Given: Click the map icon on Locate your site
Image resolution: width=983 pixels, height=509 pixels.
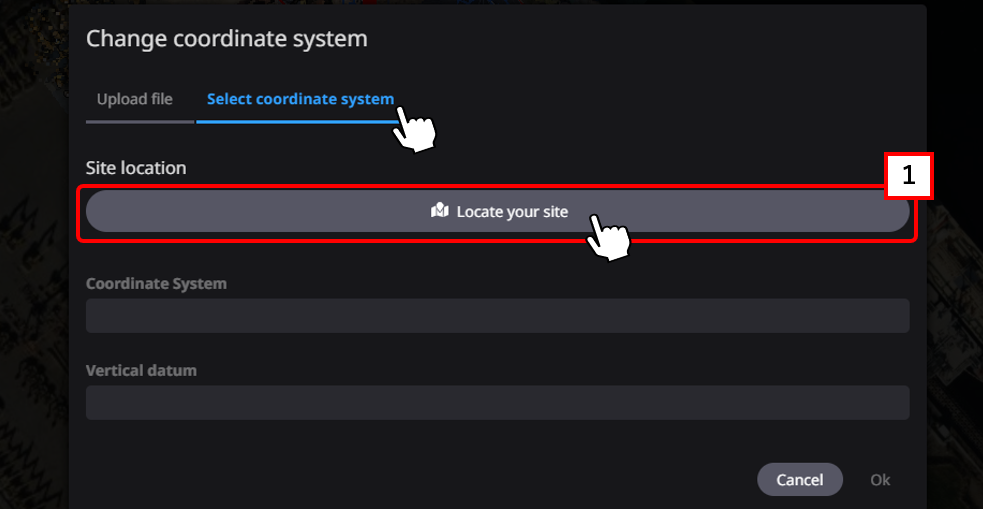Looking at the screenshot, I should (439, 211).
